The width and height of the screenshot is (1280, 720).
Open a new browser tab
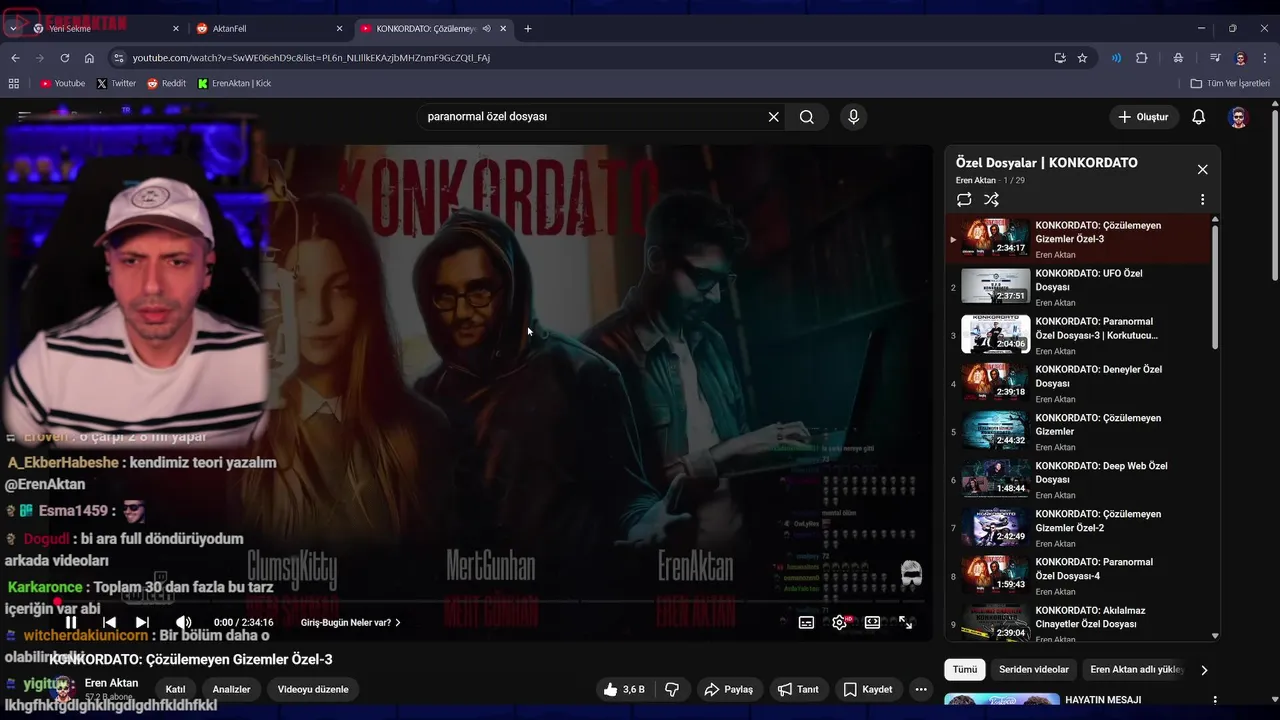click(528, 28)
